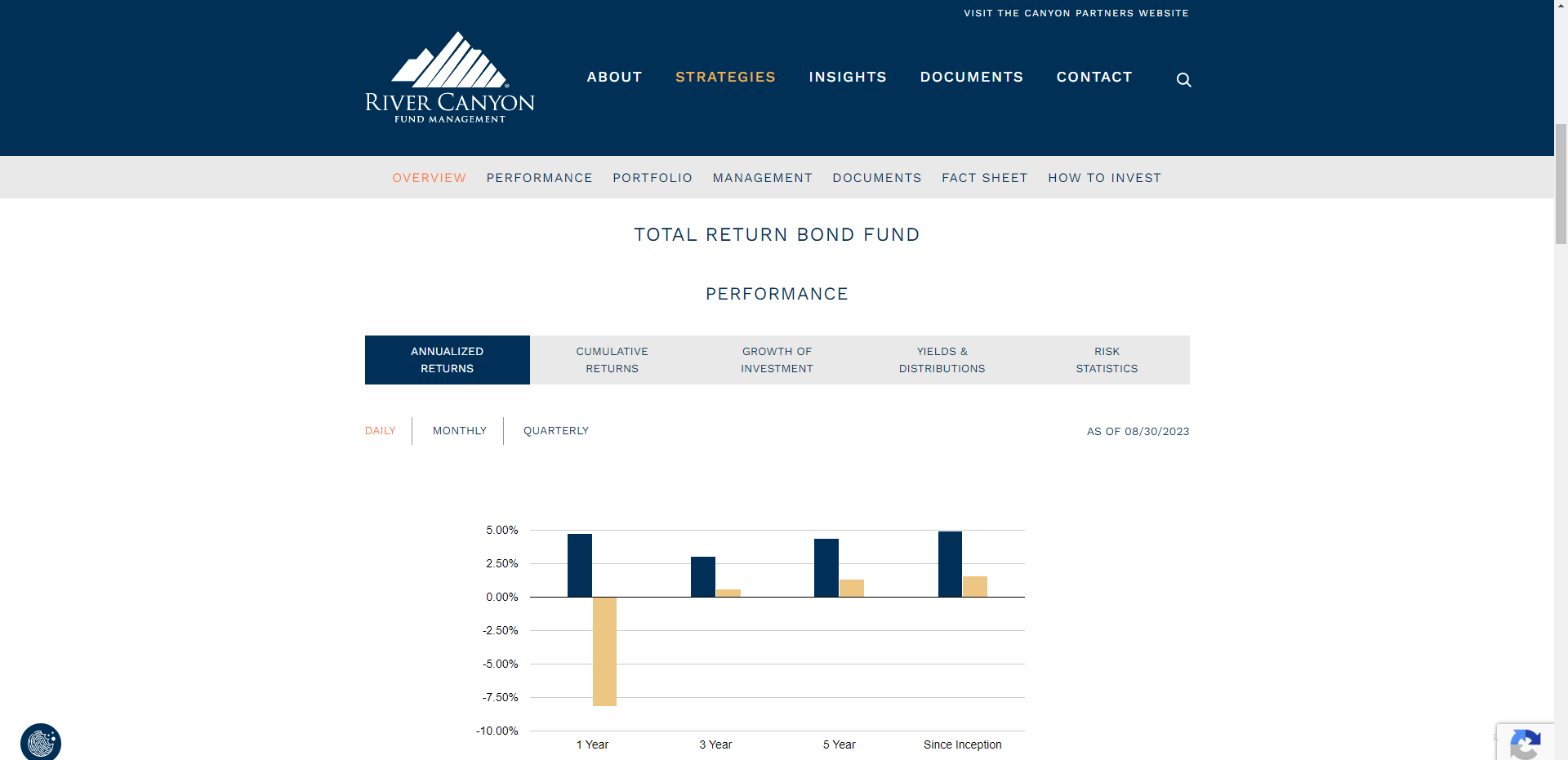Click the River Canyon logo
Image resolution: width=1568 pixels, height=760 pixels.
pos(449,78)
